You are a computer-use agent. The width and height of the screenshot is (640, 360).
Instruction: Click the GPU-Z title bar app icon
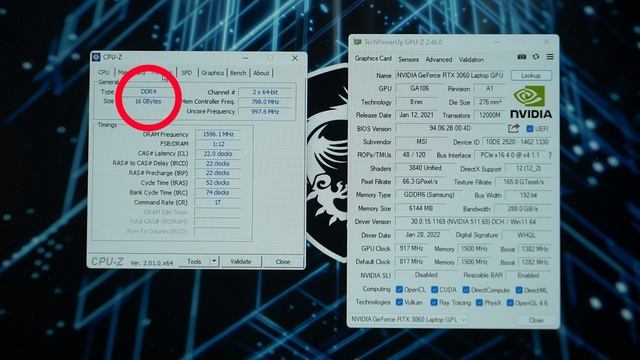(358, 42)
